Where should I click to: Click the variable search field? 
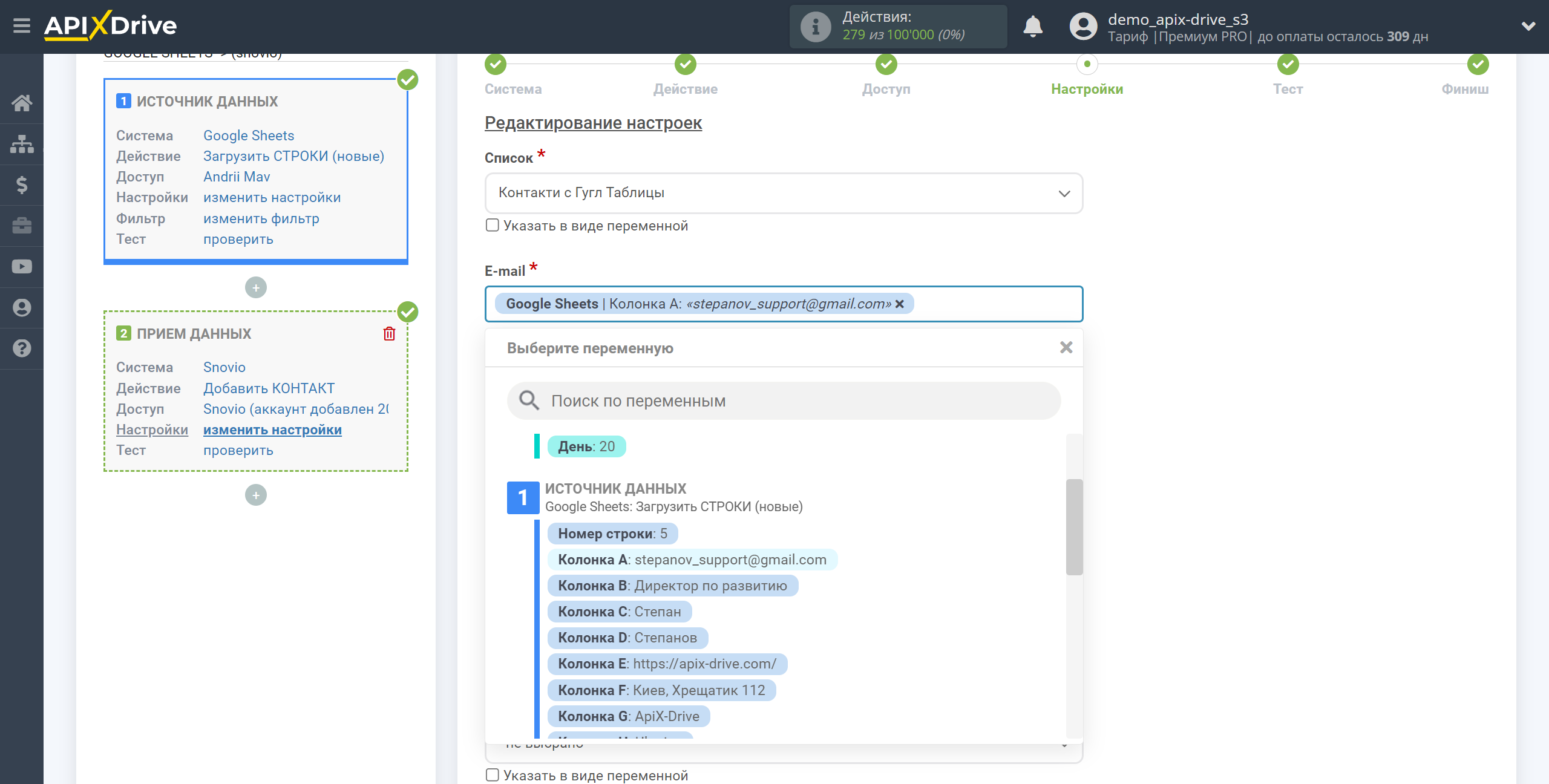(784, 400)
